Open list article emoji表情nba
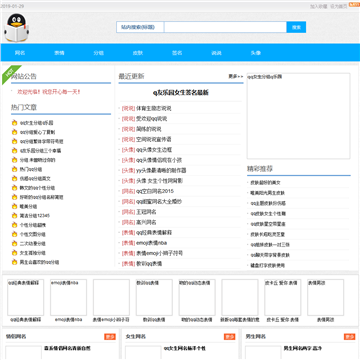The width and height of the screenshot is (360, 360). point(152,243)
